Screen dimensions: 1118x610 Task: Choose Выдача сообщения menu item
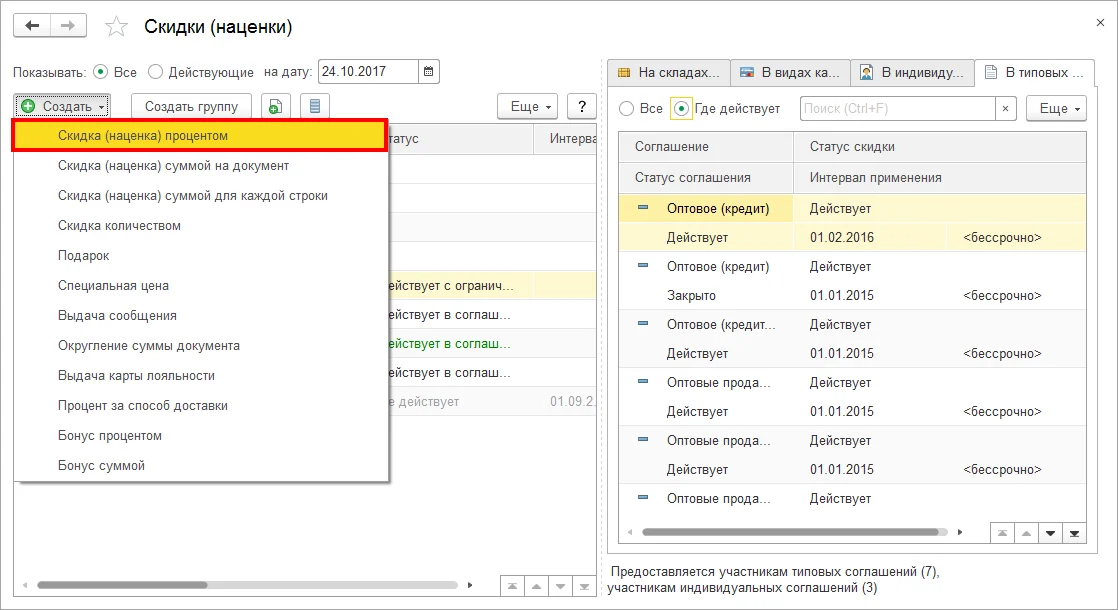tap(200, 315)
